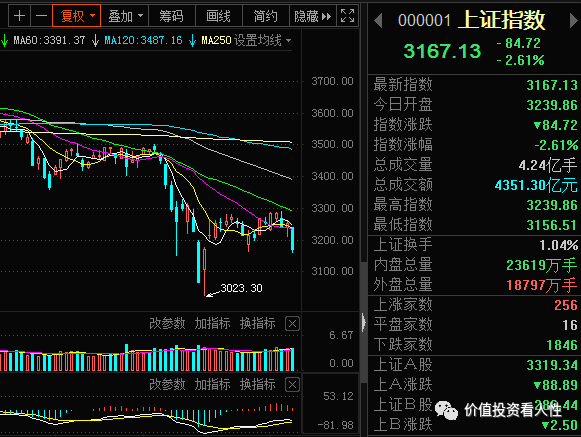Click the 3100.00 price axis label

click(x=332, y=271)
